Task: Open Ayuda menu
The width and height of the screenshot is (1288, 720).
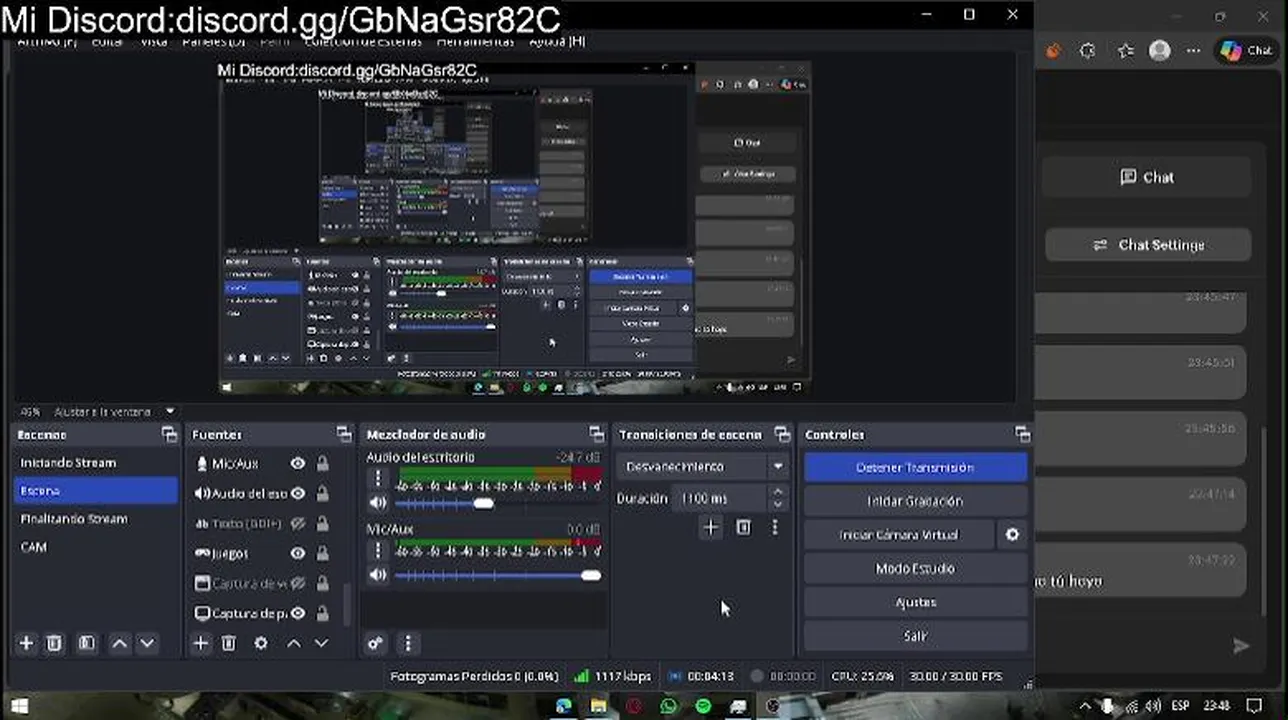Action: tap(556, 41)
